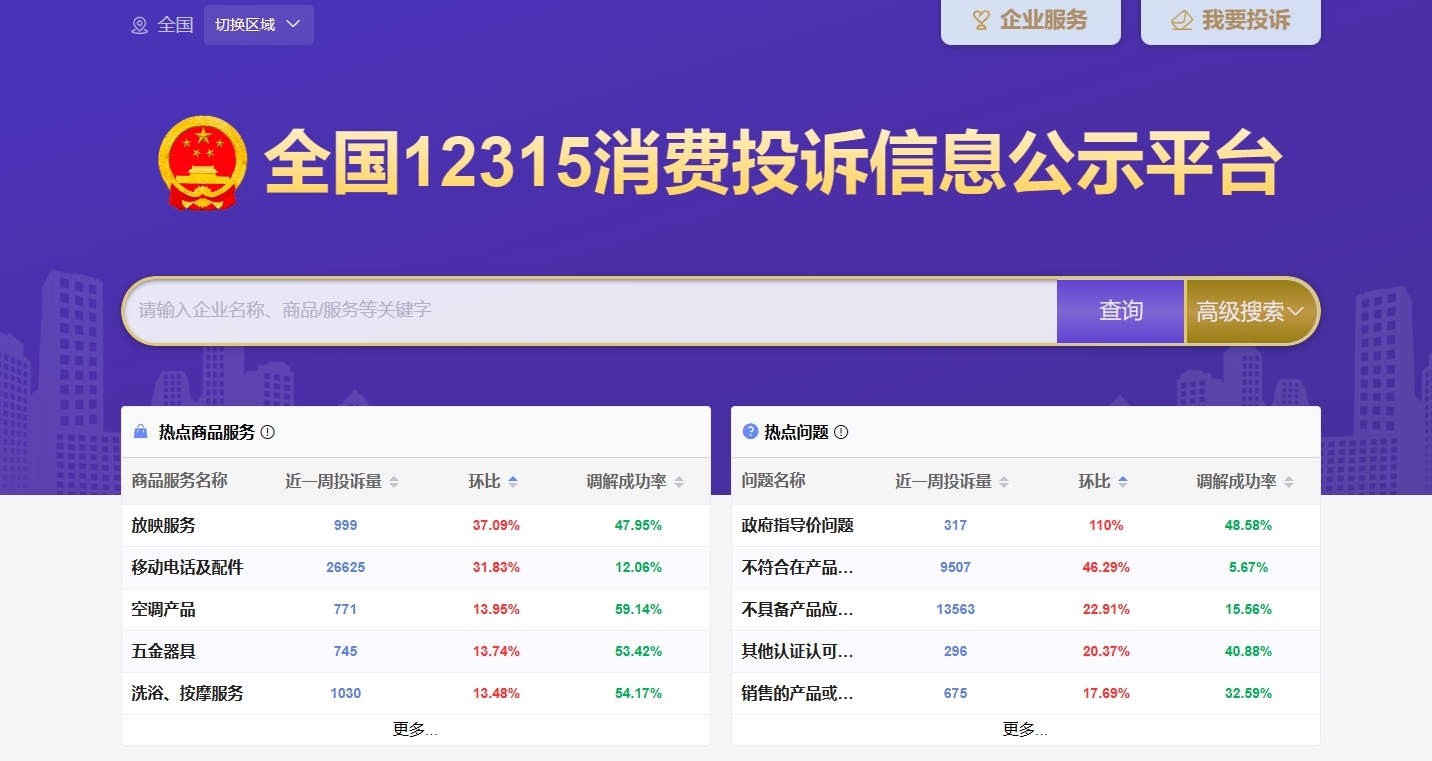The width and height of the screenshot is (1432, 761).
Task: Click the complaint count 13563
Action: tap(956, 609)
